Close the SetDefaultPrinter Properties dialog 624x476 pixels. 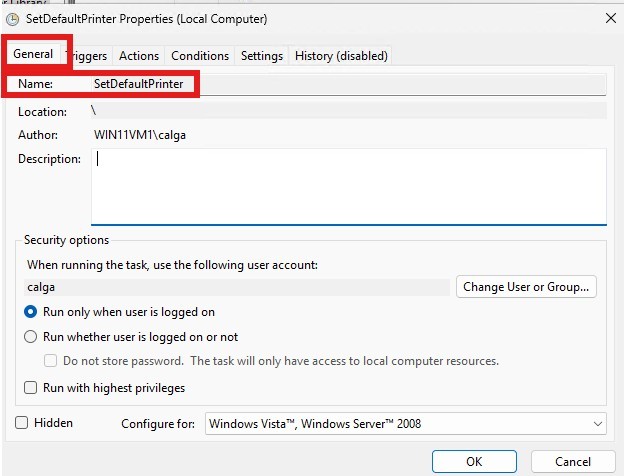pos(610,18)
